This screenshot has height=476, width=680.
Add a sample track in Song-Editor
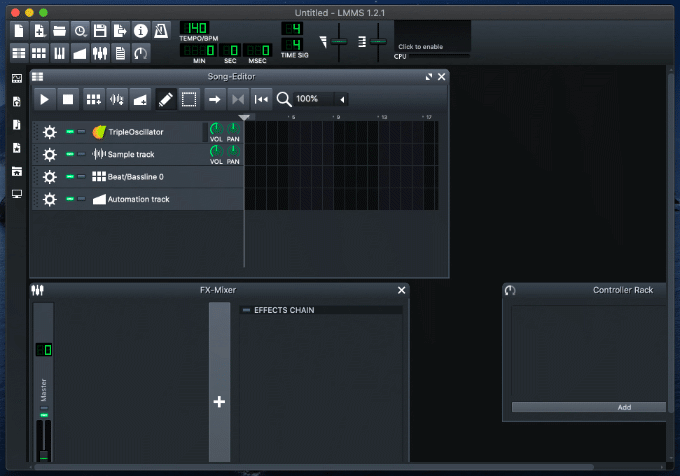[x=117, y=100]
